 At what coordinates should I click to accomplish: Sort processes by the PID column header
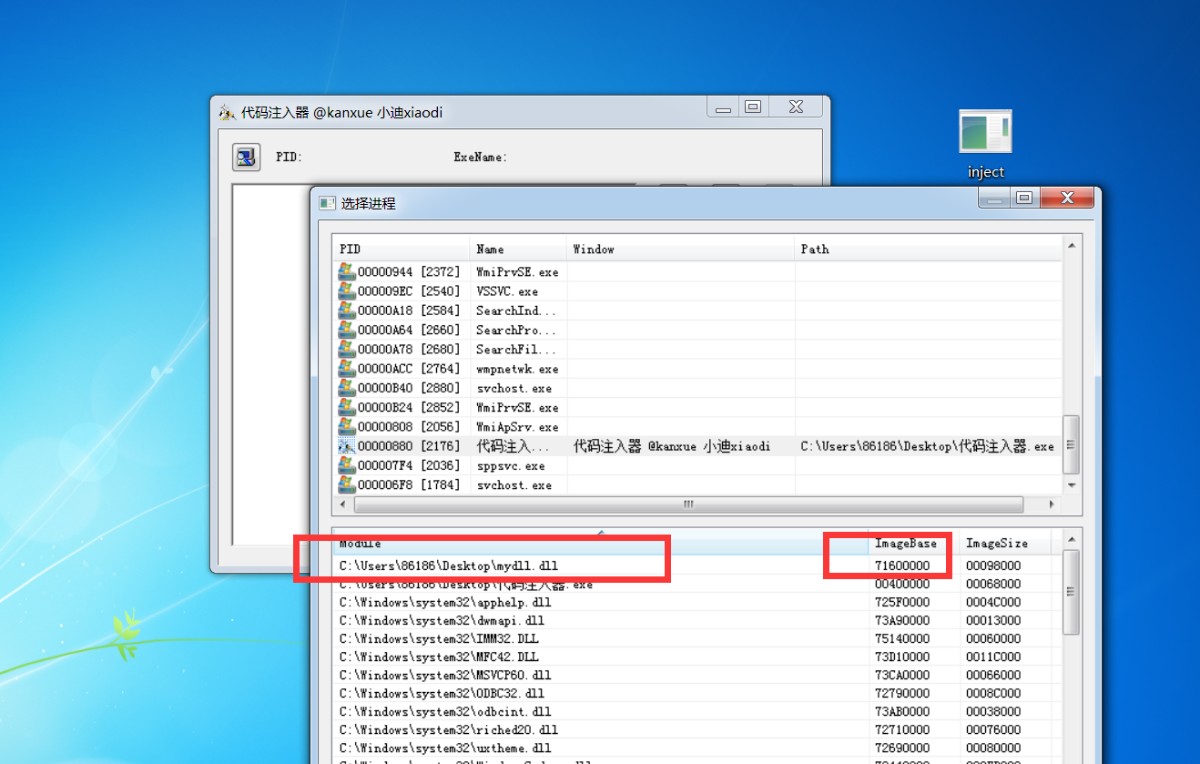click(401, 249)
